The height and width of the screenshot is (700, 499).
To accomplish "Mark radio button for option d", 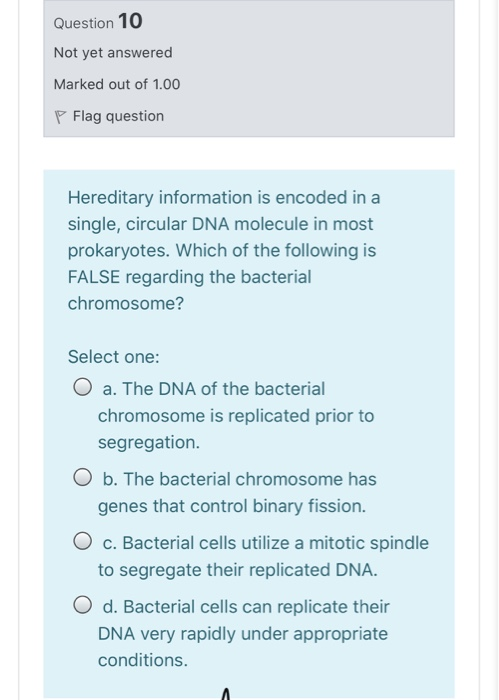I will point(83,605).
